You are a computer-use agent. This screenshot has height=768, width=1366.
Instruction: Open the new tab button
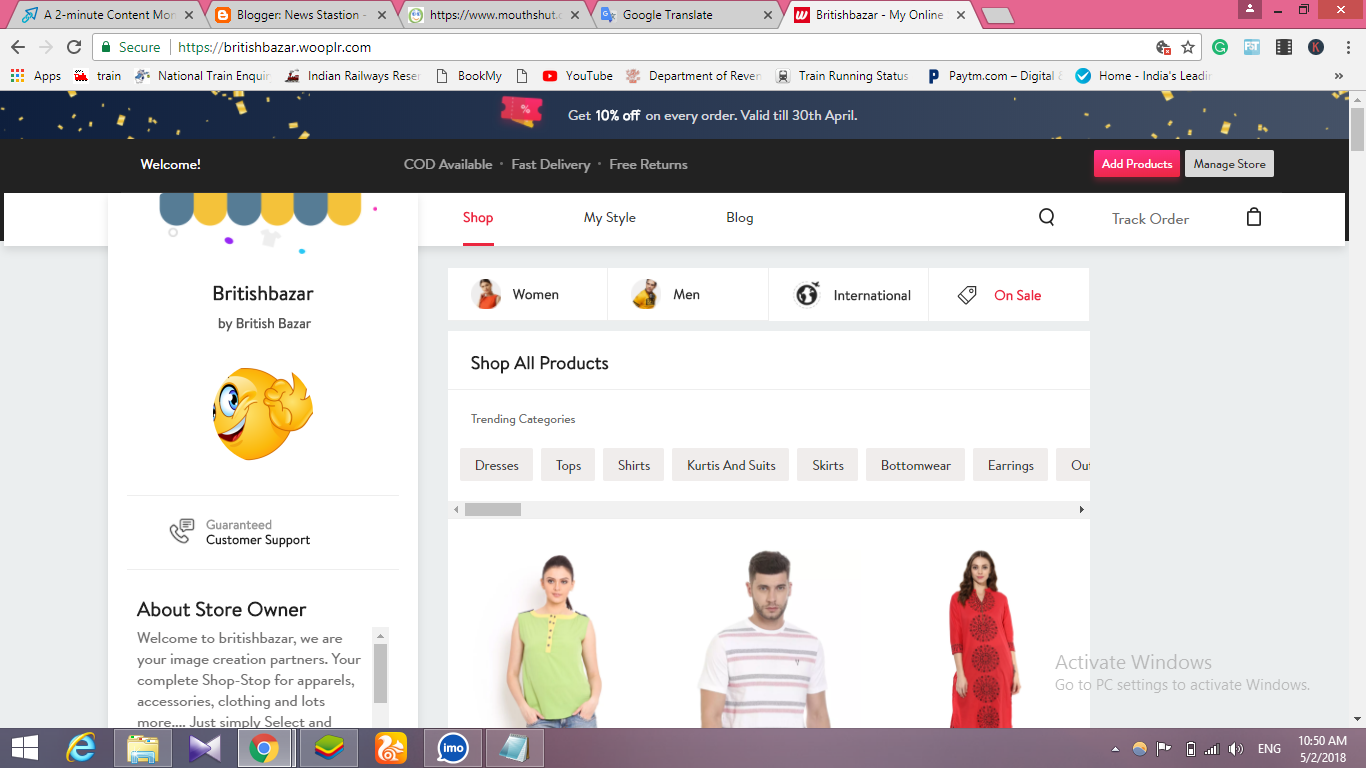click(x=997, y=16)
